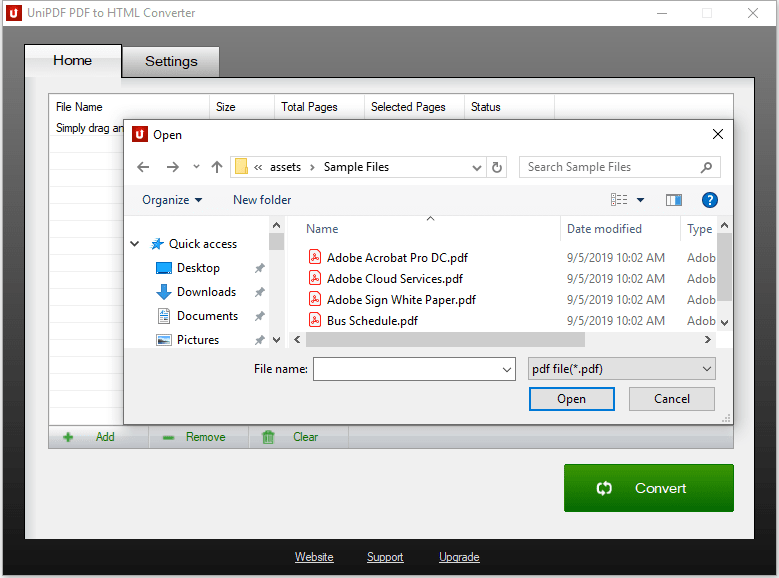Expand the File name dropdown arrow

click(x=507, y=369)
